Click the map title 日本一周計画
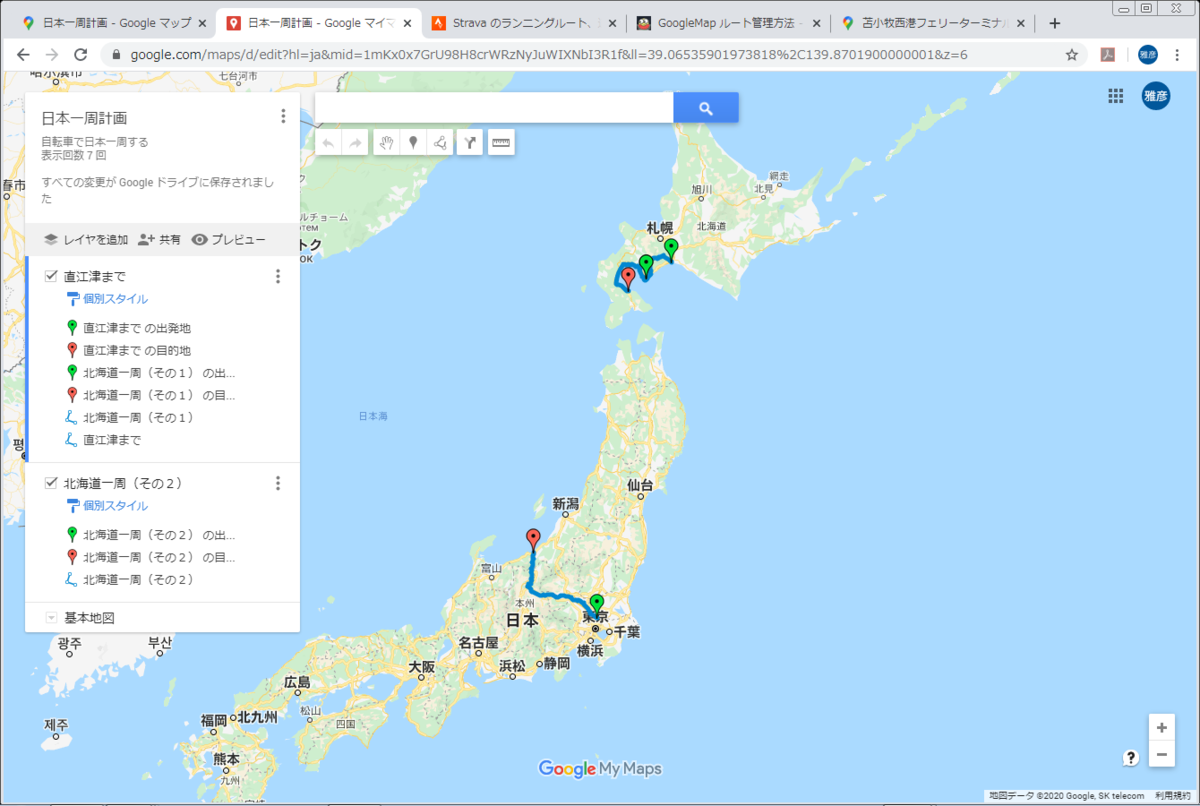This screenshot has height=806, width=1200. point(84,118)
